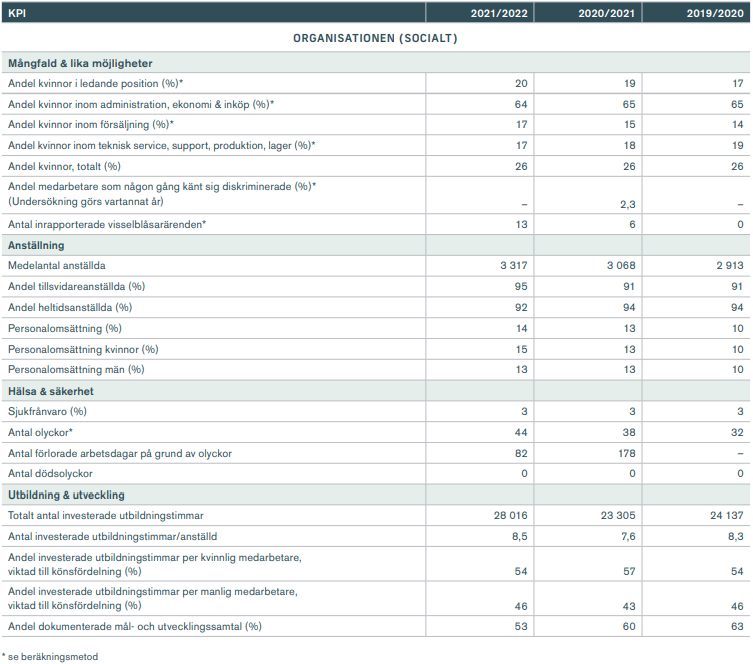
Task: Select the Andel heltidsanställda label
Action: click(x=70, y=308)
